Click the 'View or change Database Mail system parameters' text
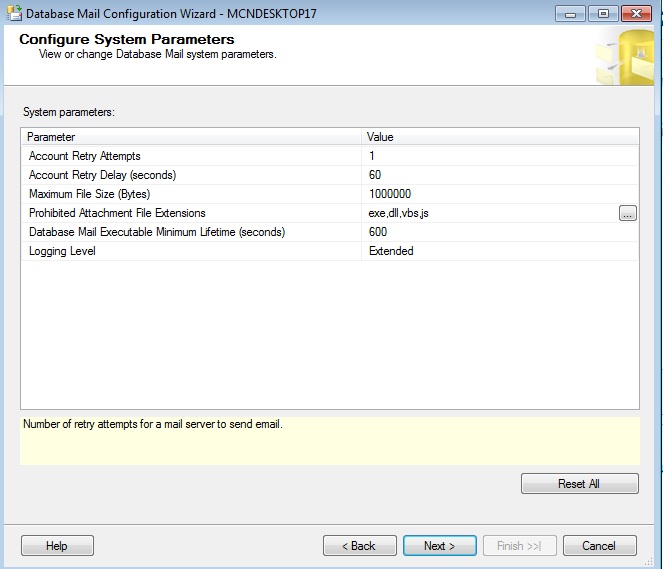663x569 pixels. [x=157, y=55]
